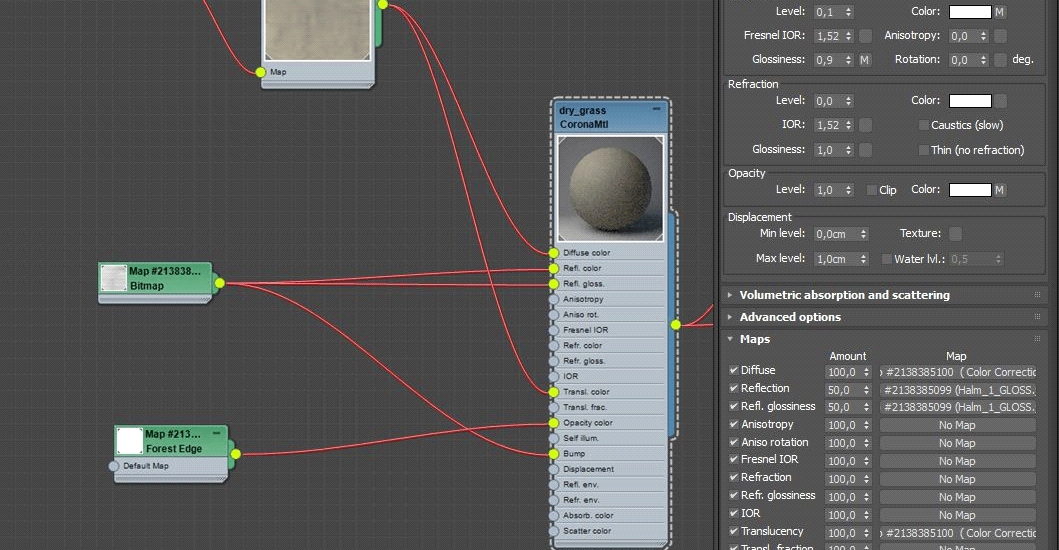Expand the Volumetric absorption and scattering rollout

(x=844, y=295)
